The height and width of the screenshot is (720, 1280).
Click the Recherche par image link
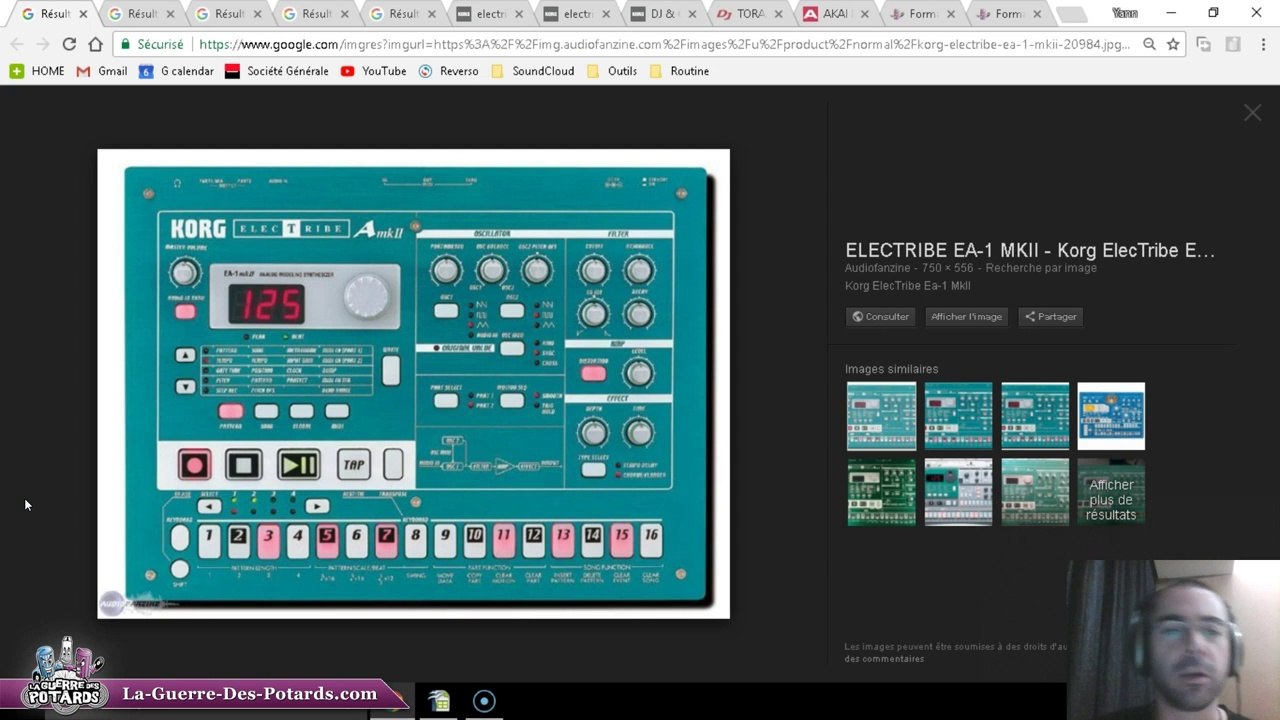[x=1041, y=268]
